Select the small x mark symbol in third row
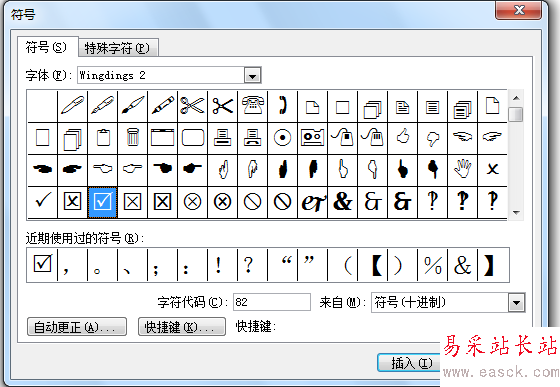Screen dimensions: 560x387 point(492,170)
